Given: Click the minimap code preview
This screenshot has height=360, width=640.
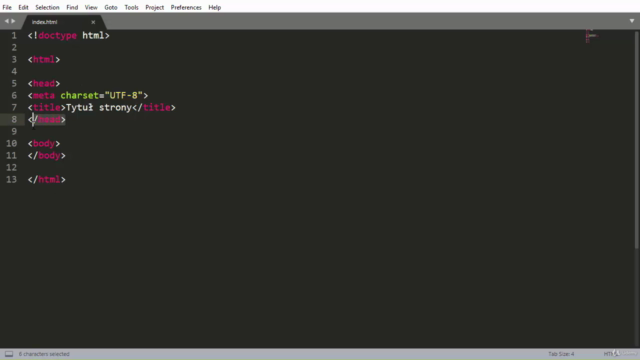Looking at the screenshot, I should (592, 36).
